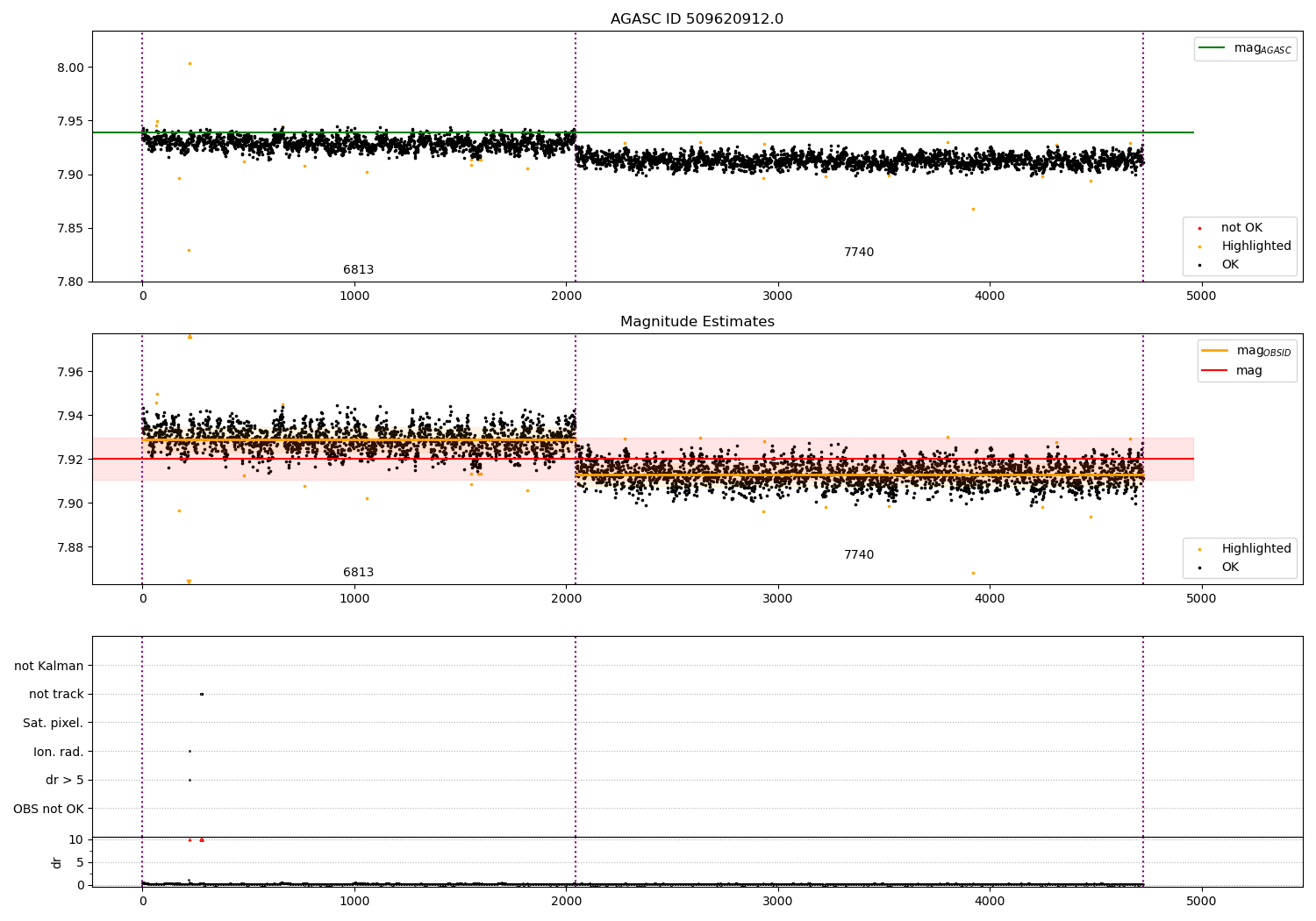1316x921 pixels.
Task: Click the mag OBSID legend entry
Action: [x=1247, y=351]
